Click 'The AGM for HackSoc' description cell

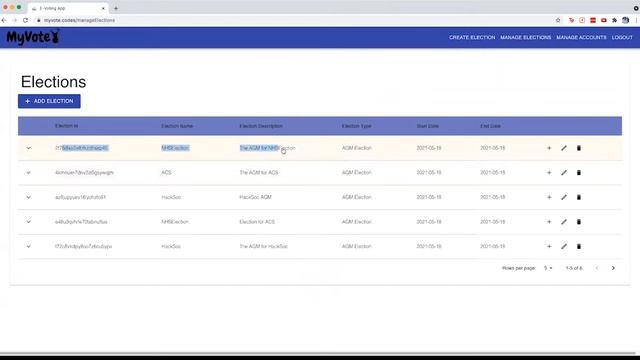pyautogui.click(x=263, y=247)
